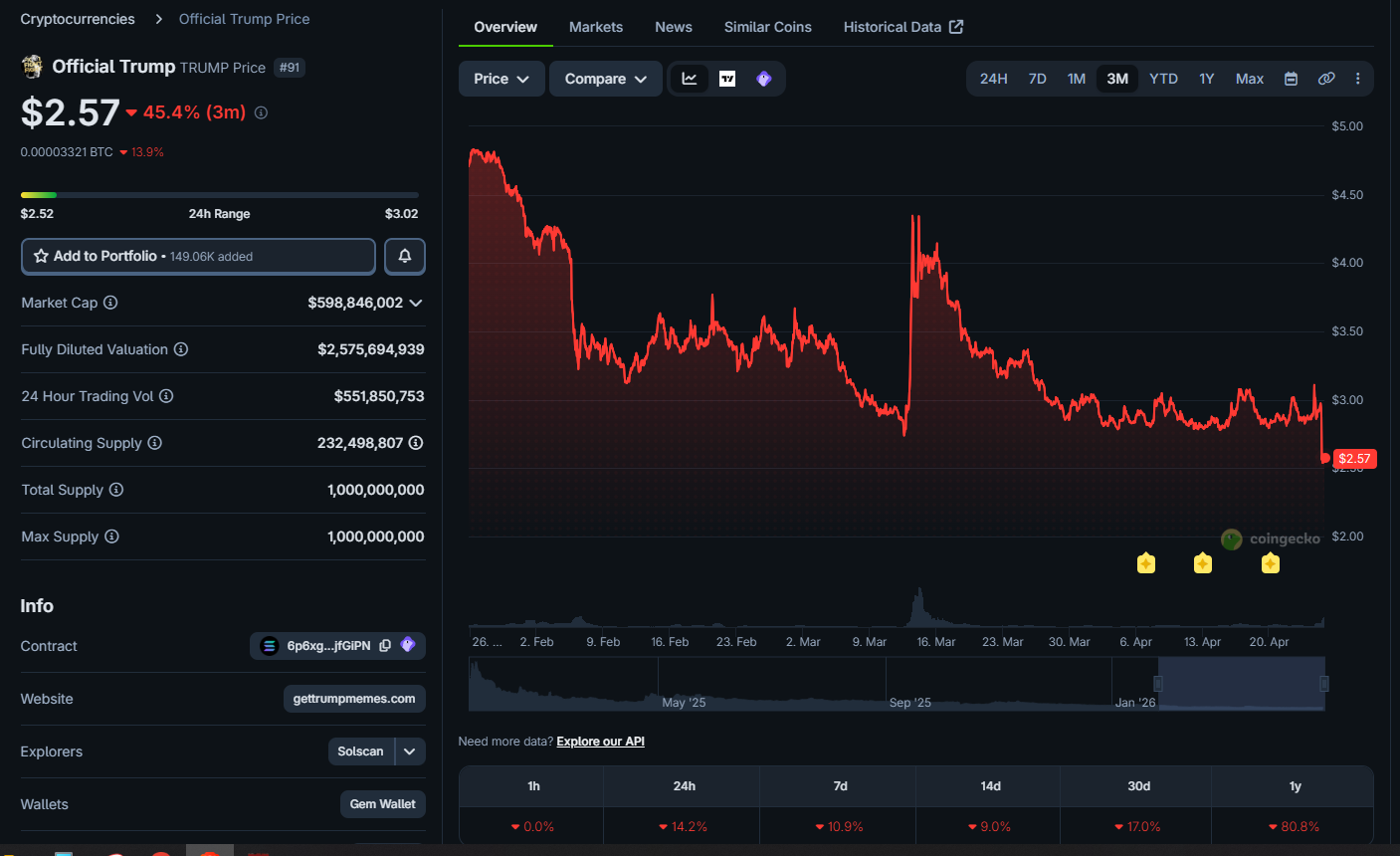1400x856 pixels.
Task: Grab the right range navigator handle
Action: click(x=1324, y=684)
